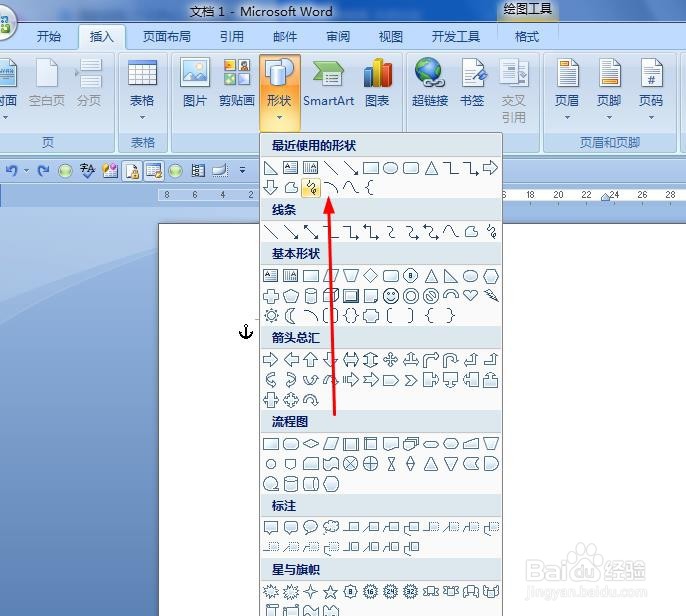Switch to the 邮件 tab
The image size is (686, 616).
point(285,36)
